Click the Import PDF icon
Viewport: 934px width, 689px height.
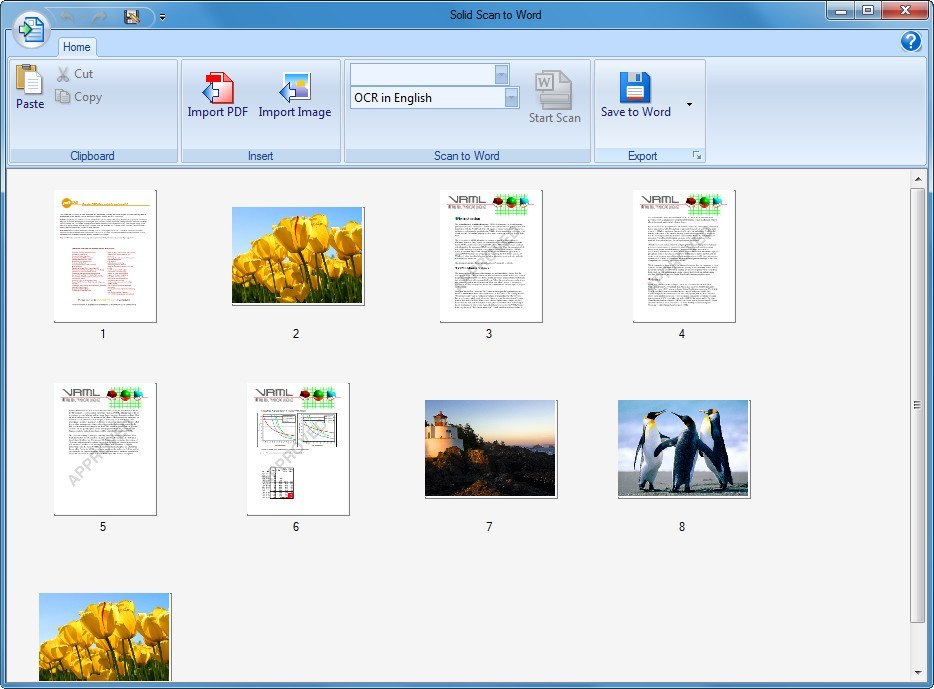pyautogui.click(x=217, y=88)
